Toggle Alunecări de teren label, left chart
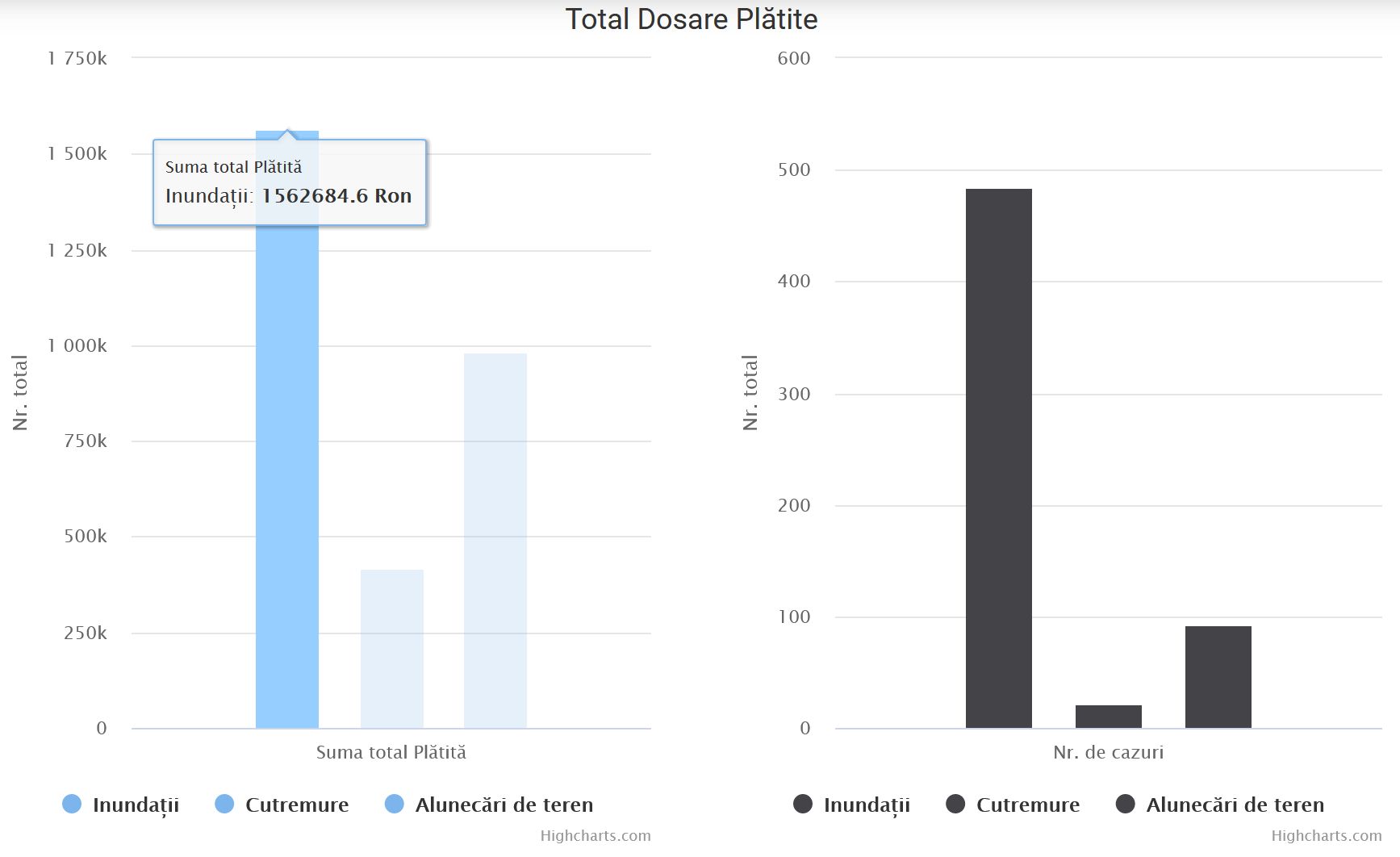The height and width of the screenshot is (857, 1400). [504, 805]
